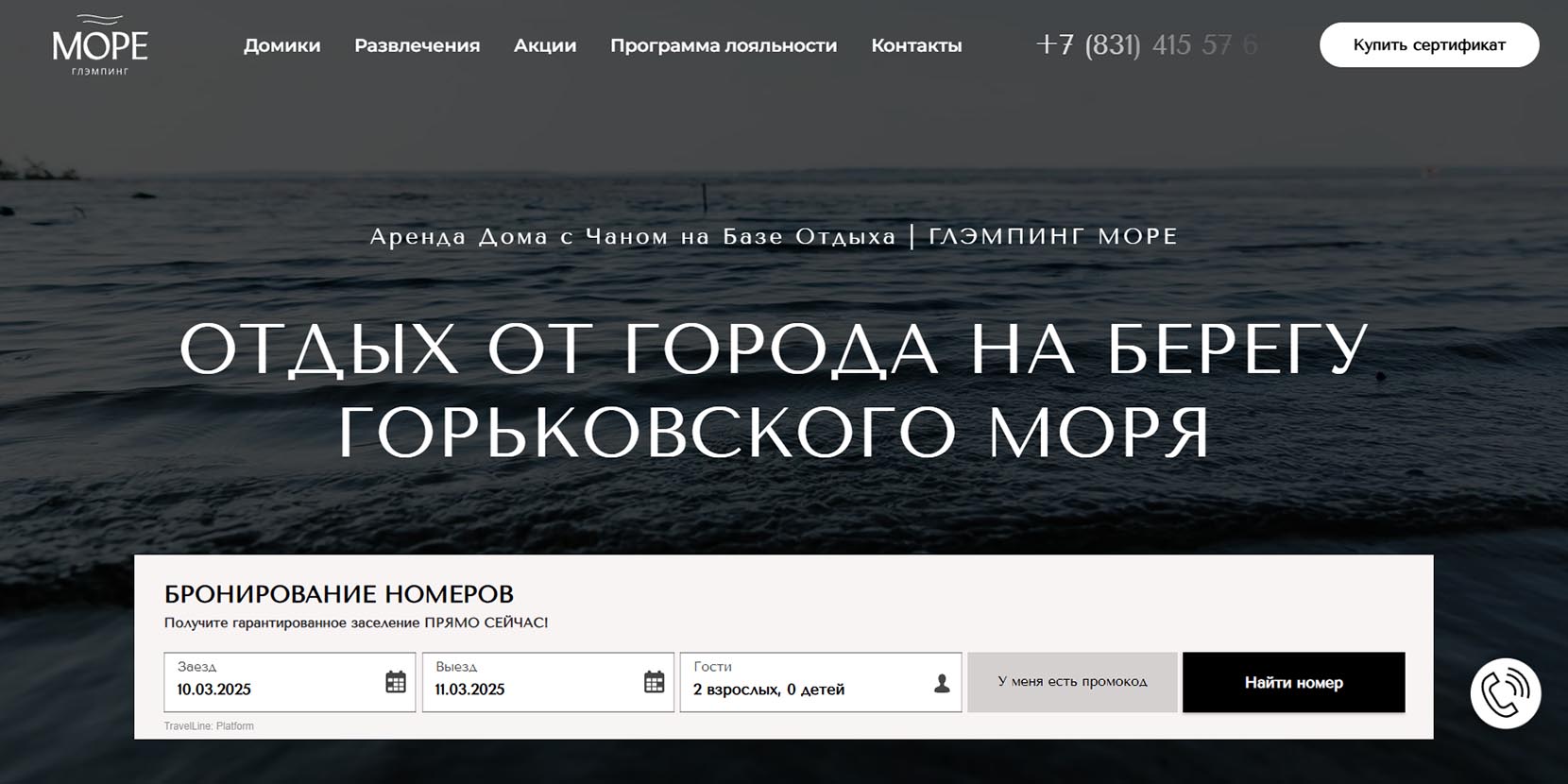1568x784 pixels.
Task: Expand the guests selector 2 взрослых
Action: pos(769,690)
